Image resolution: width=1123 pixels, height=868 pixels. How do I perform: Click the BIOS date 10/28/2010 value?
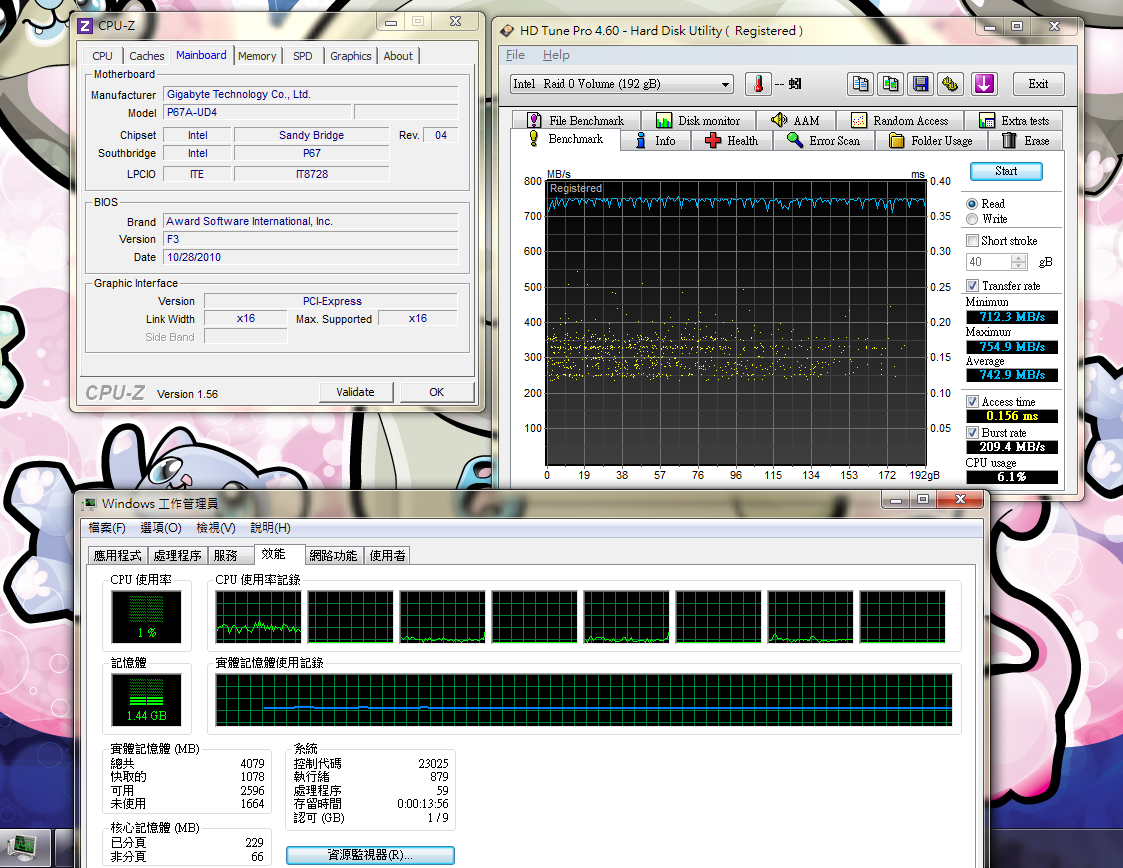coord(311,257)
